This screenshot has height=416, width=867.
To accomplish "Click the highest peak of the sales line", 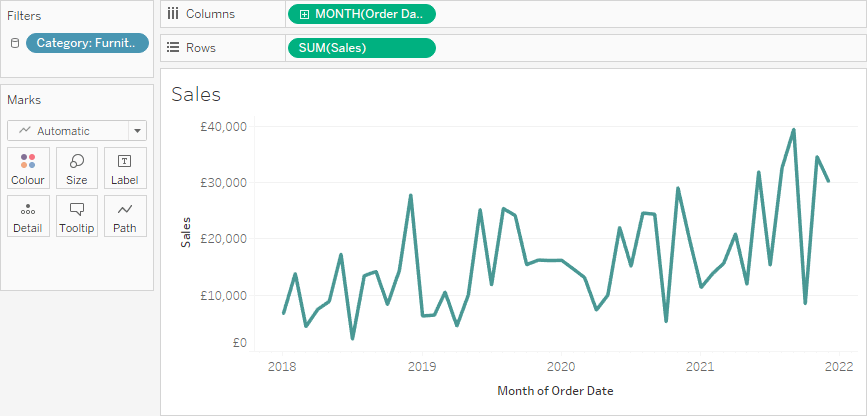I will [793, 130].
